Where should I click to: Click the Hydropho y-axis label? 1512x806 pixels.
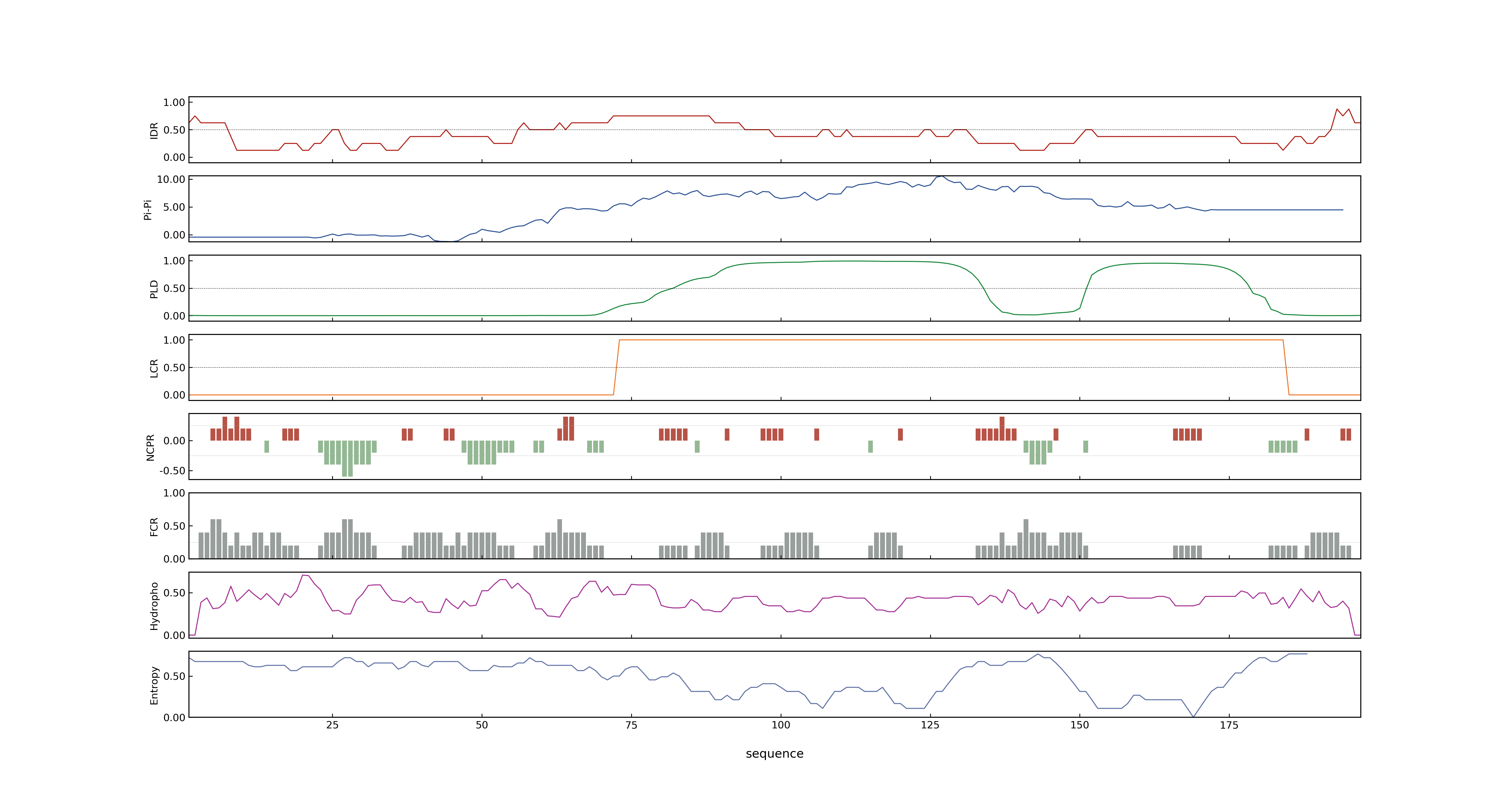coord(154,606)
